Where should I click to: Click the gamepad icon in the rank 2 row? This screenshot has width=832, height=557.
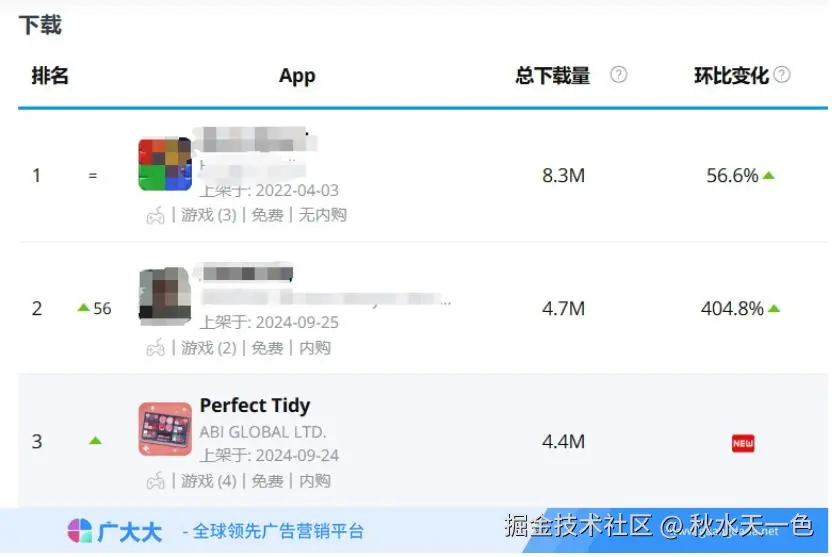click(x=155, y=348)
